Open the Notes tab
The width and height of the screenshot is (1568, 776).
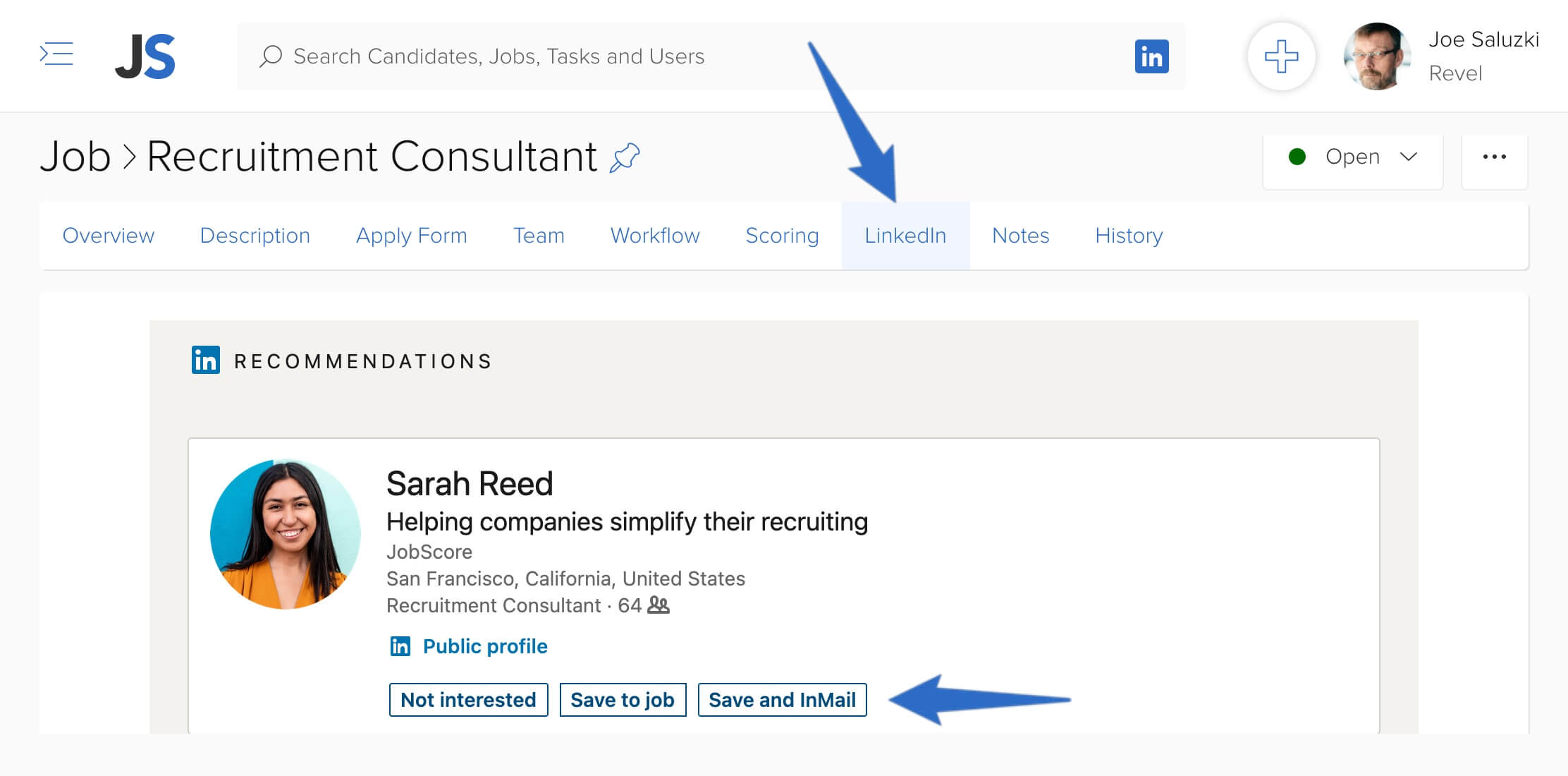tap(1021, 236)
